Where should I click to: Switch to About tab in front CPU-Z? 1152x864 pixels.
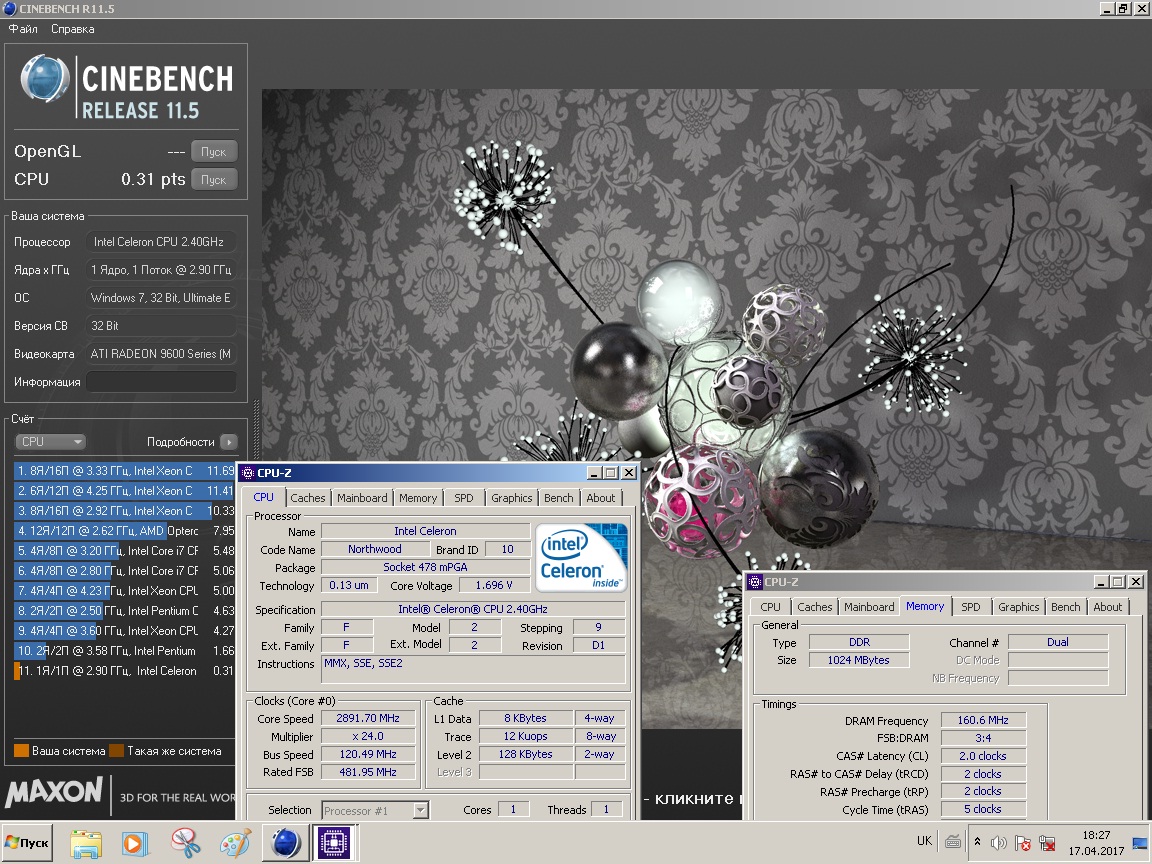click(x=600, y=498)
